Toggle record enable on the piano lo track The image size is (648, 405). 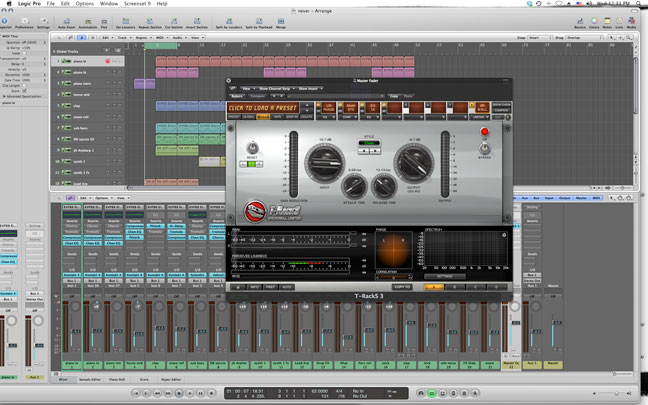[108, 61]
